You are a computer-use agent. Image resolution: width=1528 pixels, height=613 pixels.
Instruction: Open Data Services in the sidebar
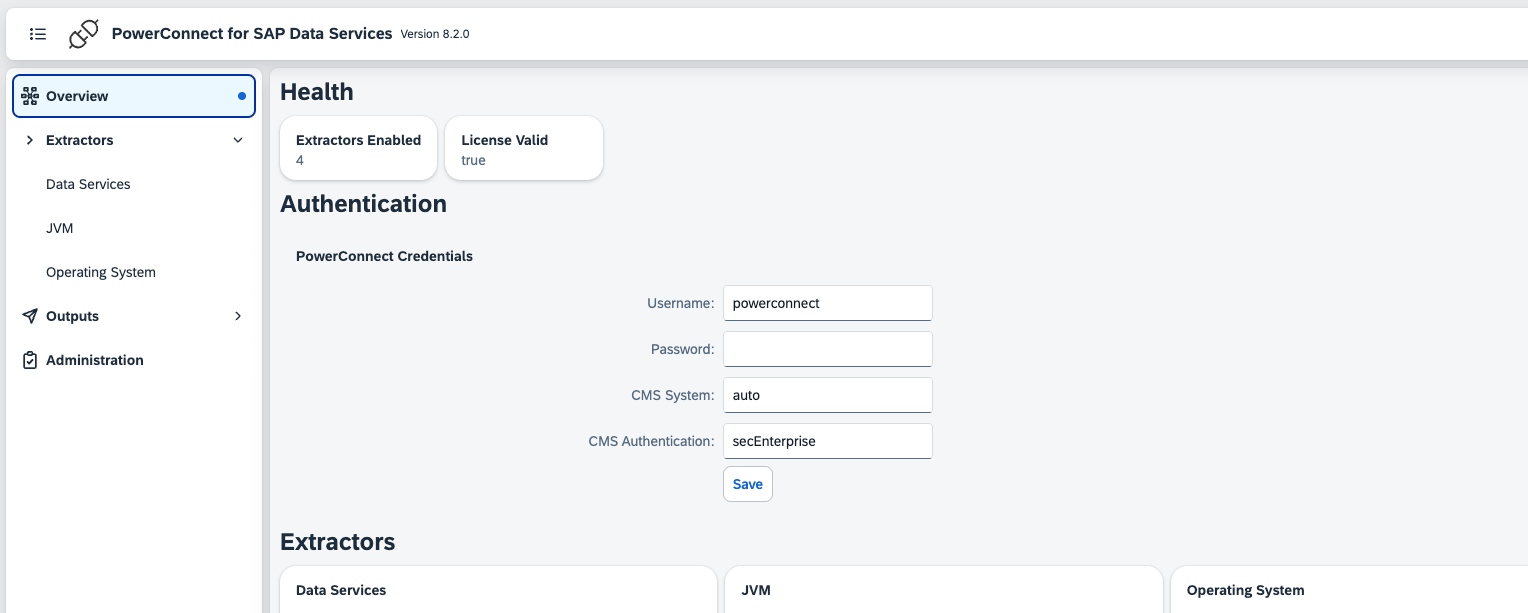tap(88, 184)
